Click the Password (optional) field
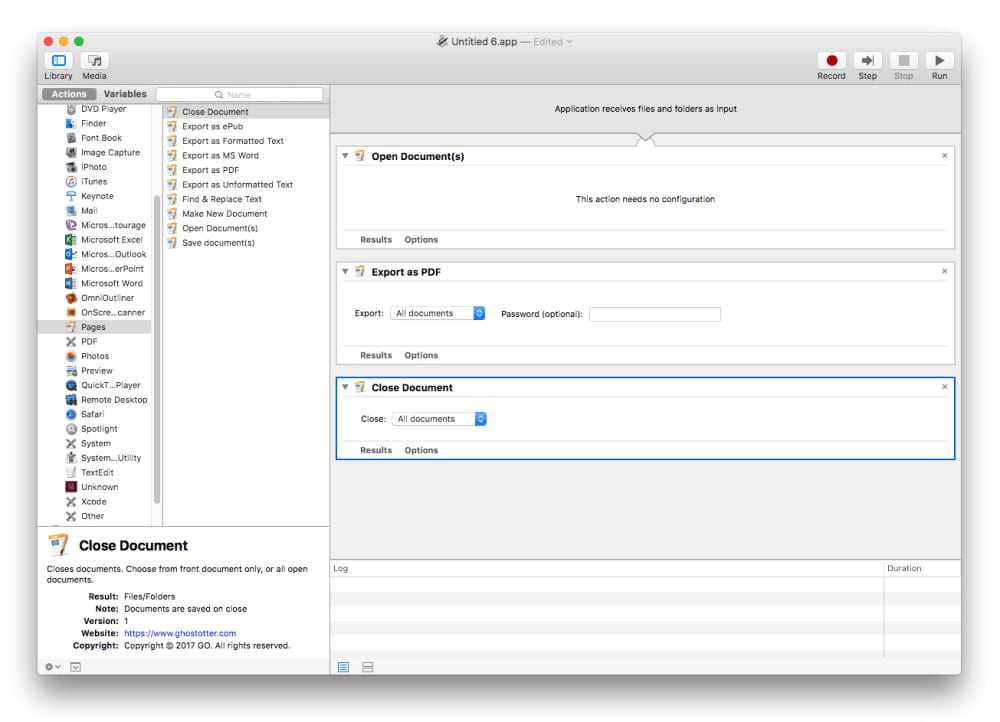 pos(654,314)
